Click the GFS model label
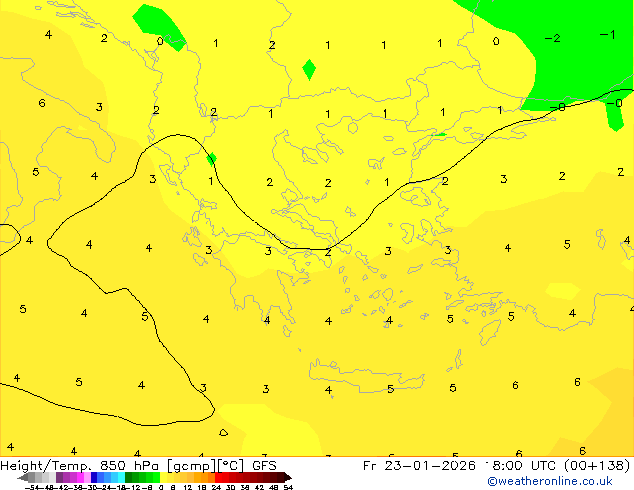Viewport: 634px width, 490px height. [264, 465]
